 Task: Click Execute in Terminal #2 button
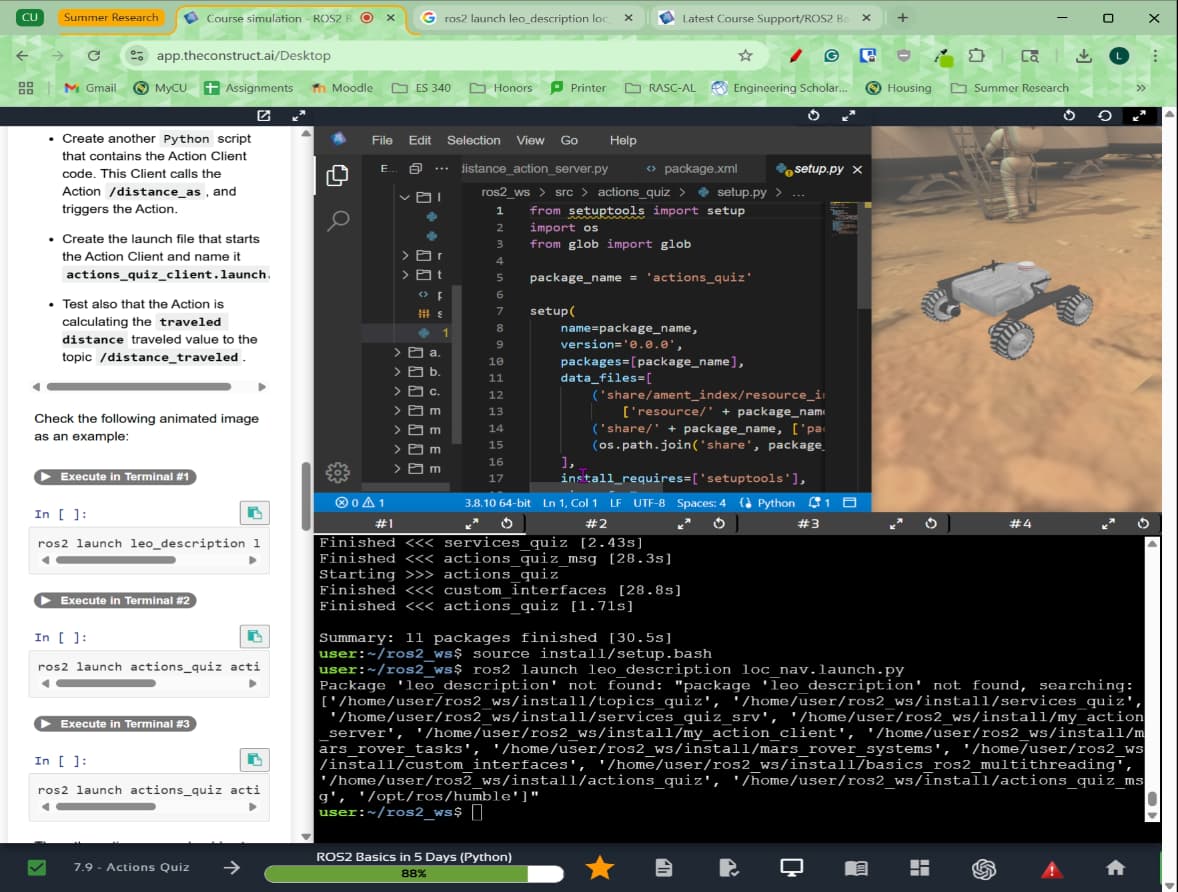pyautogui.click(x=115, y=600)
